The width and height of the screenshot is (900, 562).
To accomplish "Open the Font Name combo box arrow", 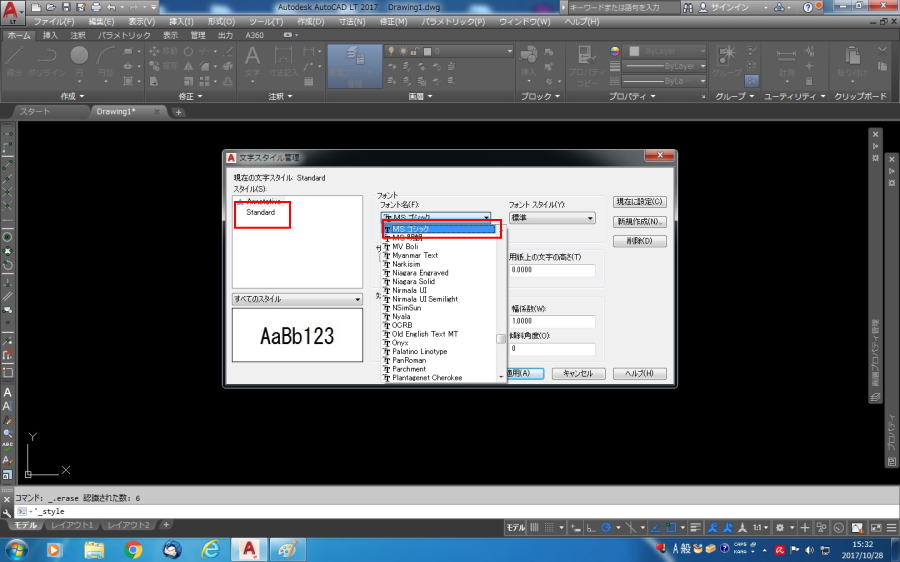I will click(x=486, y=218).
